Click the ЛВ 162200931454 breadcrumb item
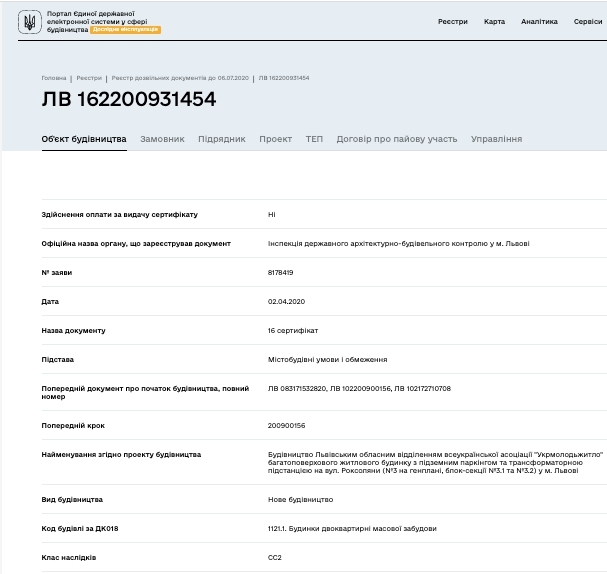Viewport: 607px width, 574px height. click(284, 78)
